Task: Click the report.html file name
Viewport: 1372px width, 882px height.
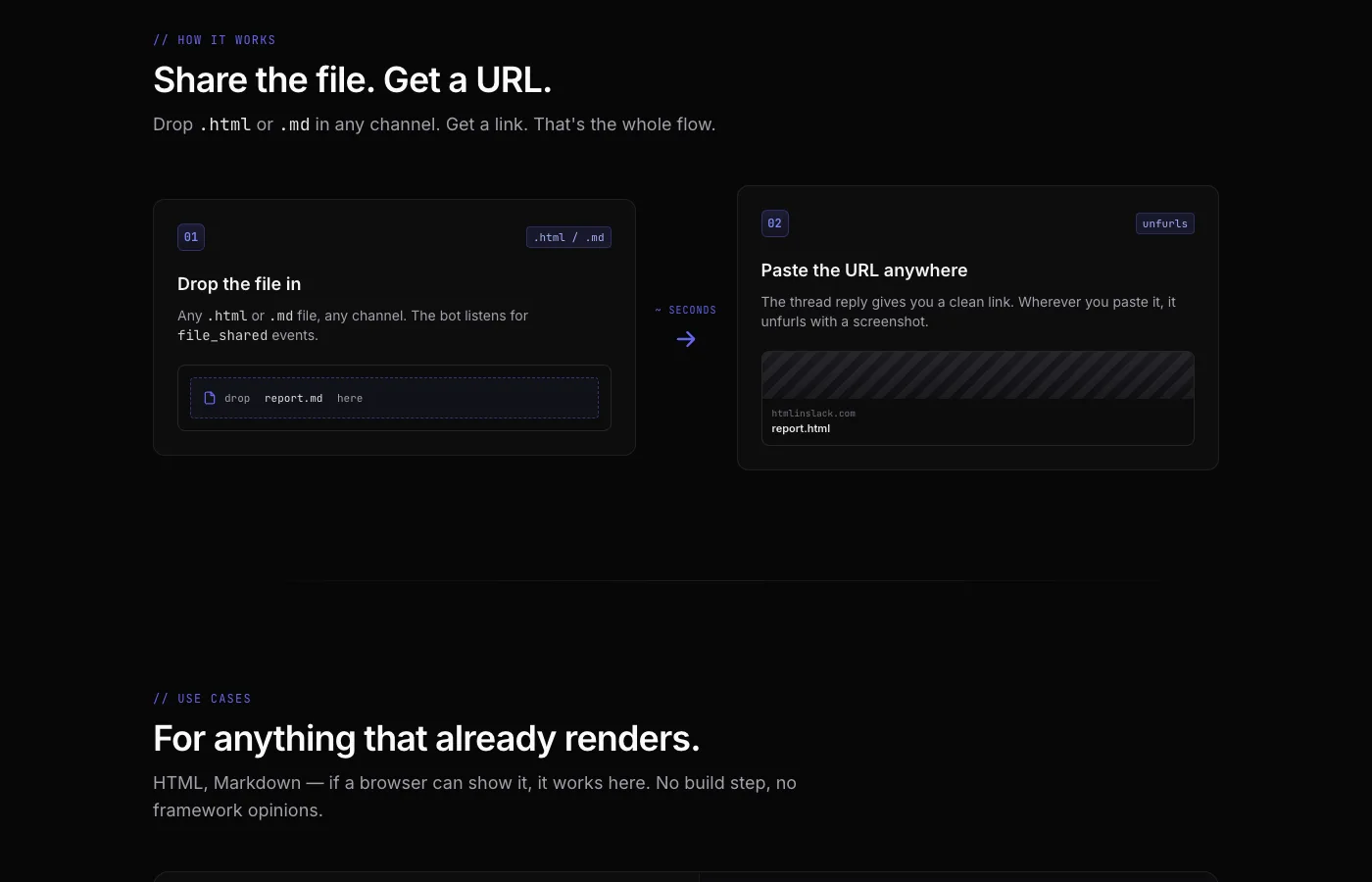Action: (801, 428)
